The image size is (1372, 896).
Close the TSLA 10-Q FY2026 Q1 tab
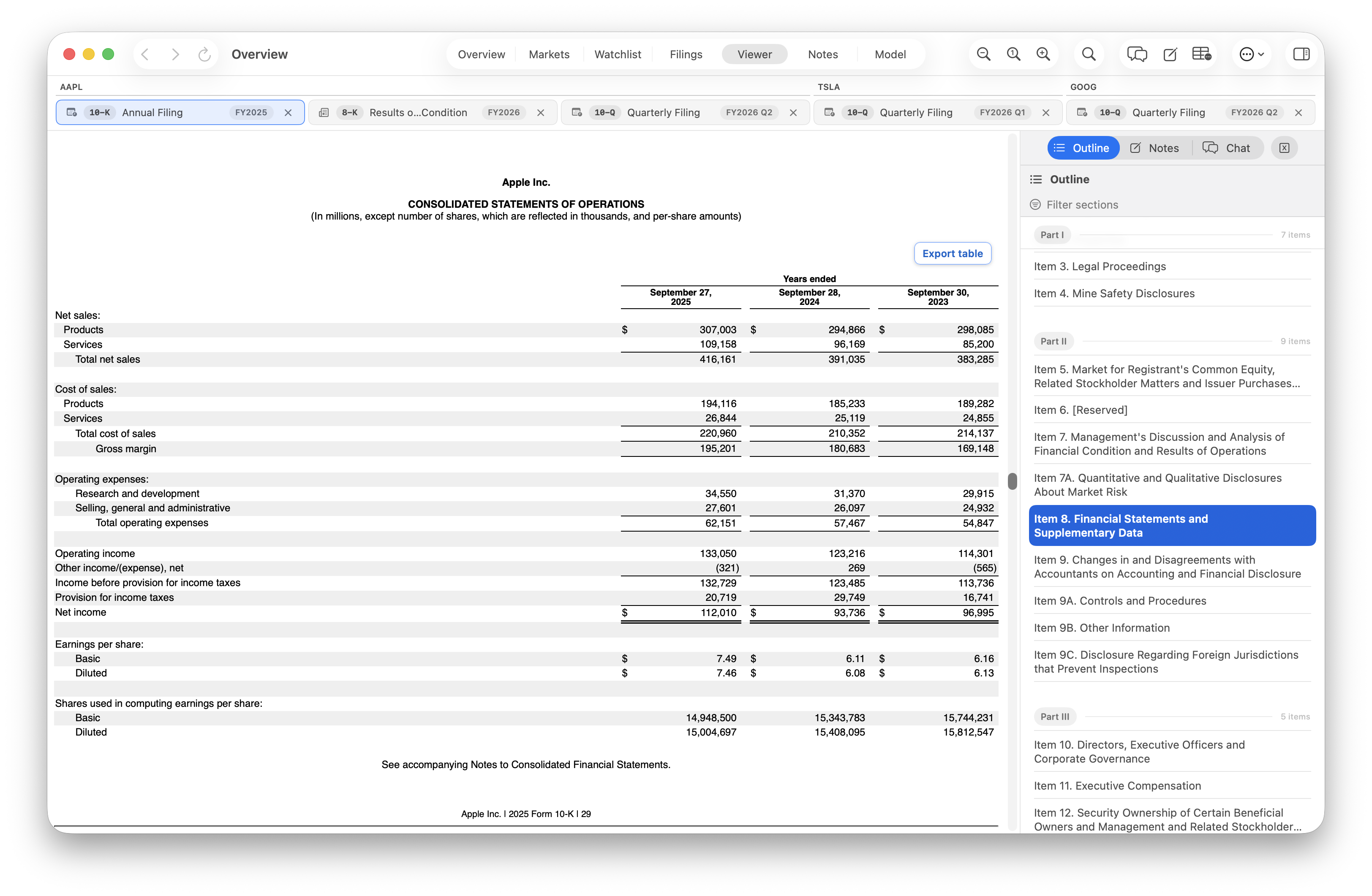tap(1046, 112)
